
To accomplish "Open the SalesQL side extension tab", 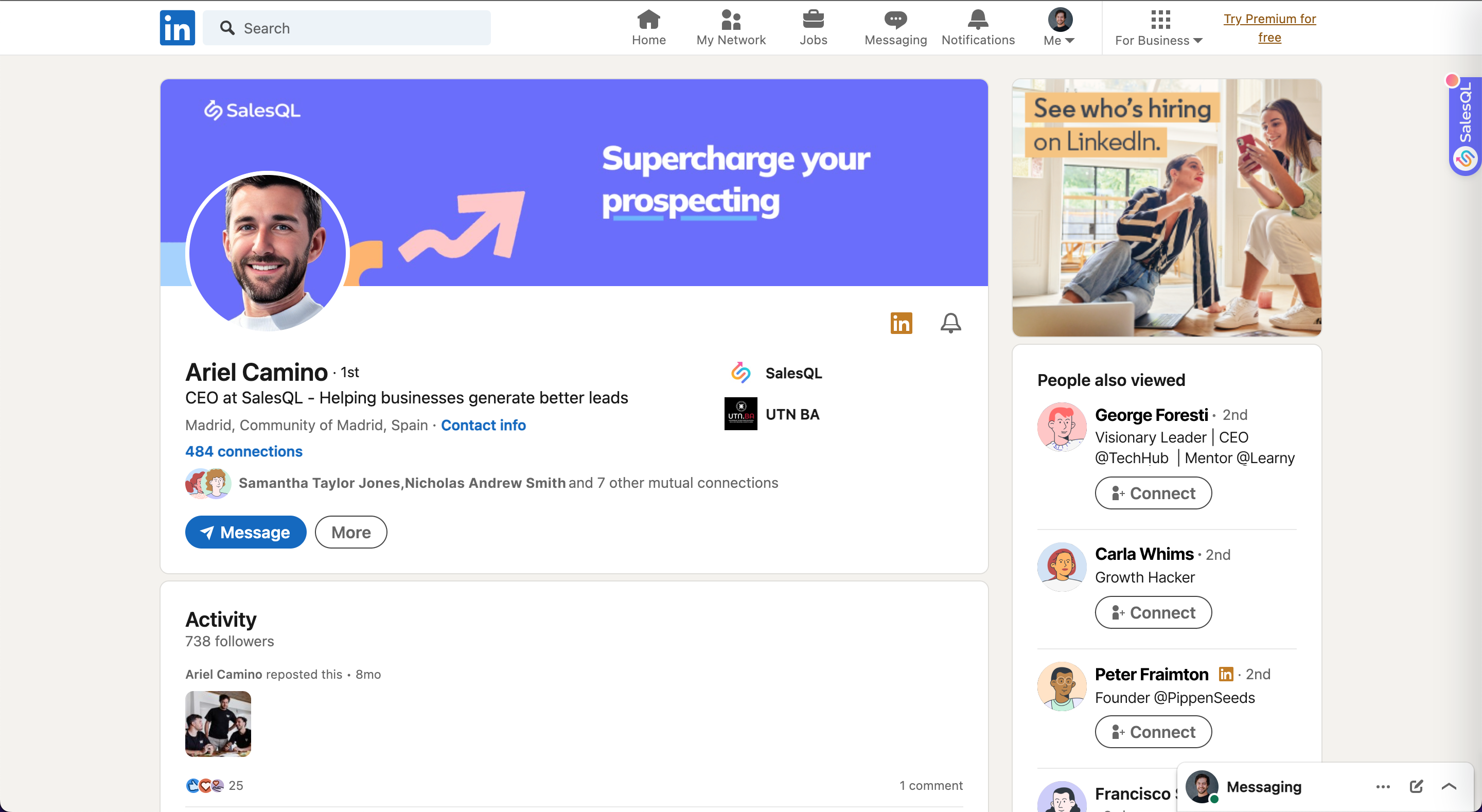I will (1465, 127).
